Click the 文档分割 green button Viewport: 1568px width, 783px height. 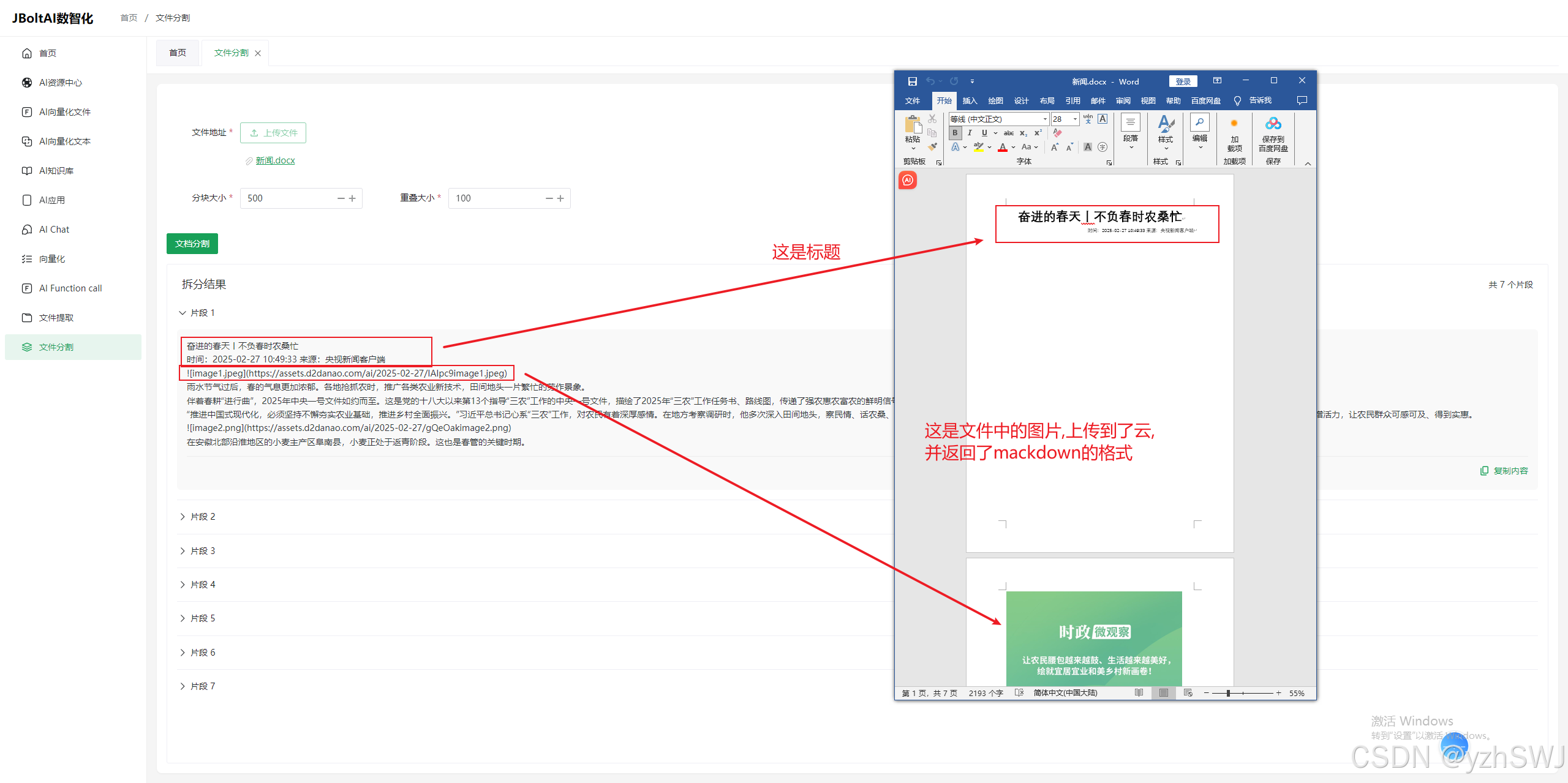click(192, 243)
